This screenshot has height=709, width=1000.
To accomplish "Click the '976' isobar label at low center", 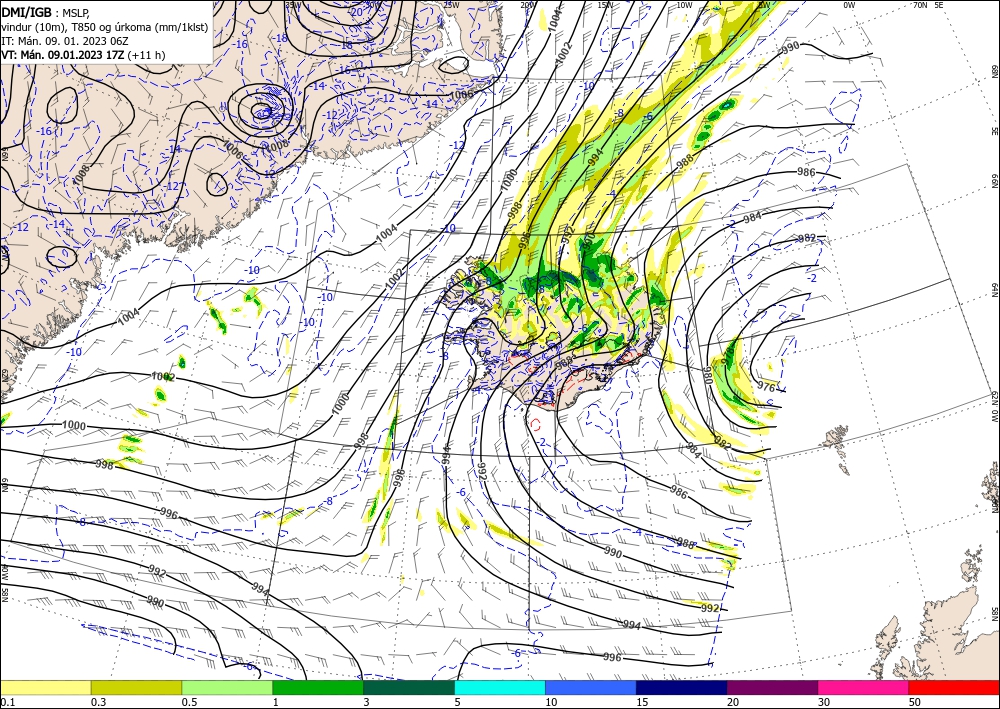I will click(766, 387).
